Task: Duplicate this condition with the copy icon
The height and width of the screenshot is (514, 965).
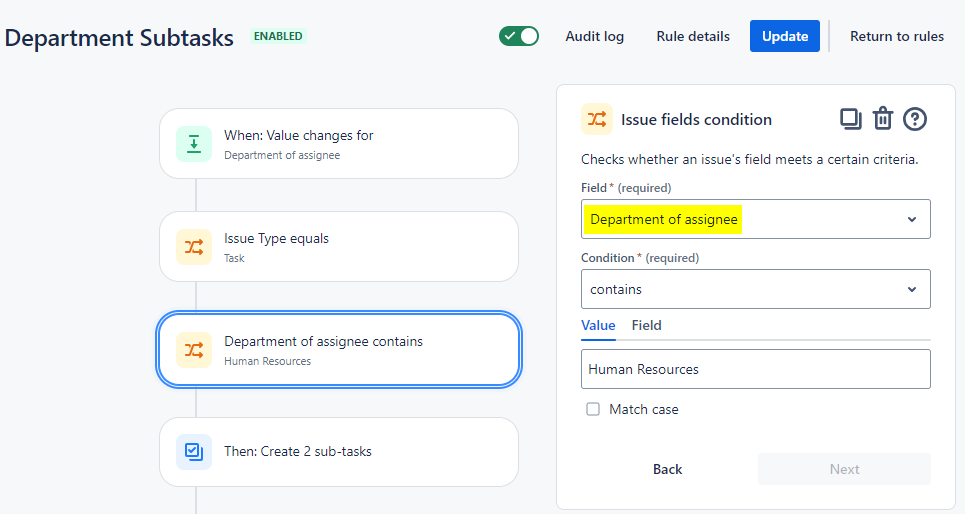Action: tap(850, 119)
